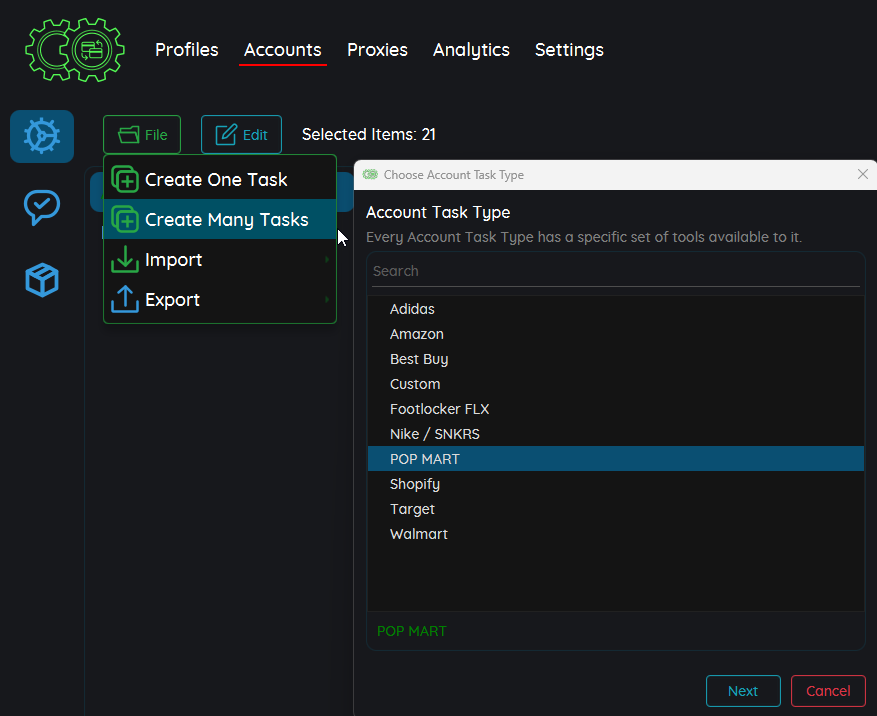This screenshot has width=877, height=716.
Task: Click the Create One Task plus icon
Action: pyautogui.click(x=125, y=180)
